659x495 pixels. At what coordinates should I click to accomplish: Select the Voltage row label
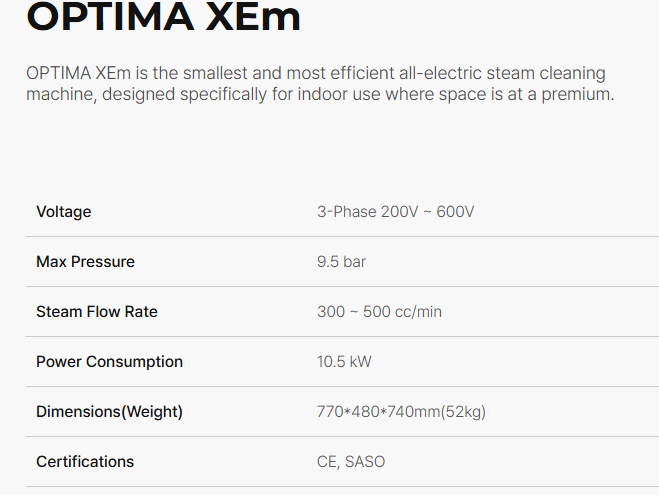63,212
